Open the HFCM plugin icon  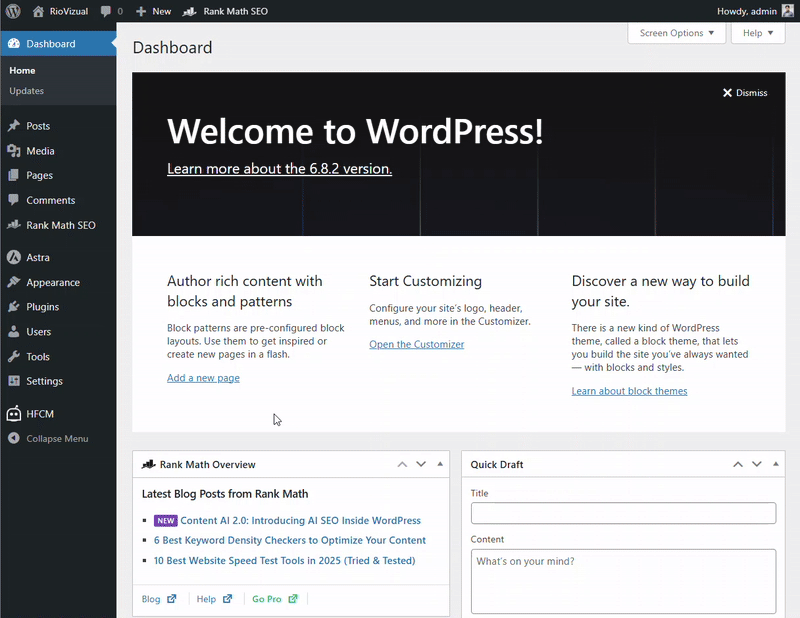[14, 412]
